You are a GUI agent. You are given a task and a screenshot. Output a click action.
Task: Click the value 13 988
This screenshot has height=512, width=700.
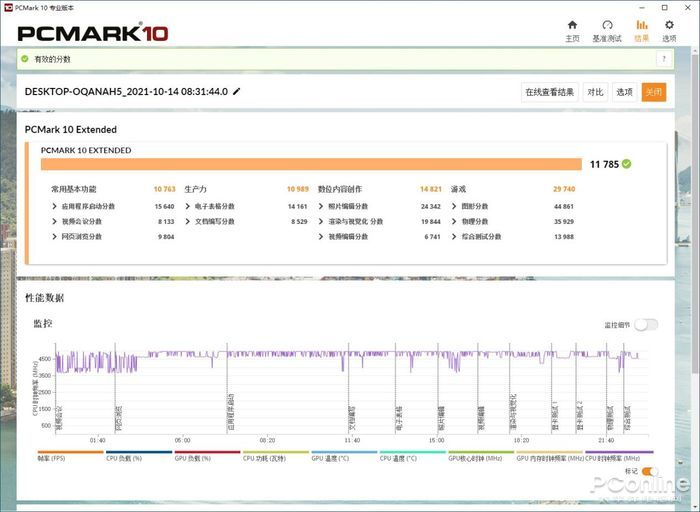(x=564, y=237)
